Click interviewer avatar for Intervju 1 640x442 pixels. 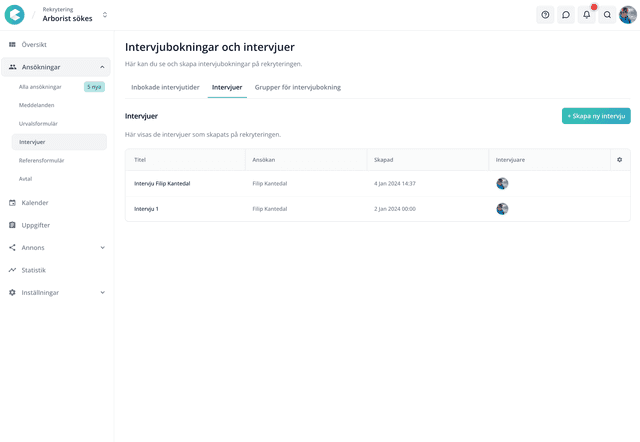[502, 209]
